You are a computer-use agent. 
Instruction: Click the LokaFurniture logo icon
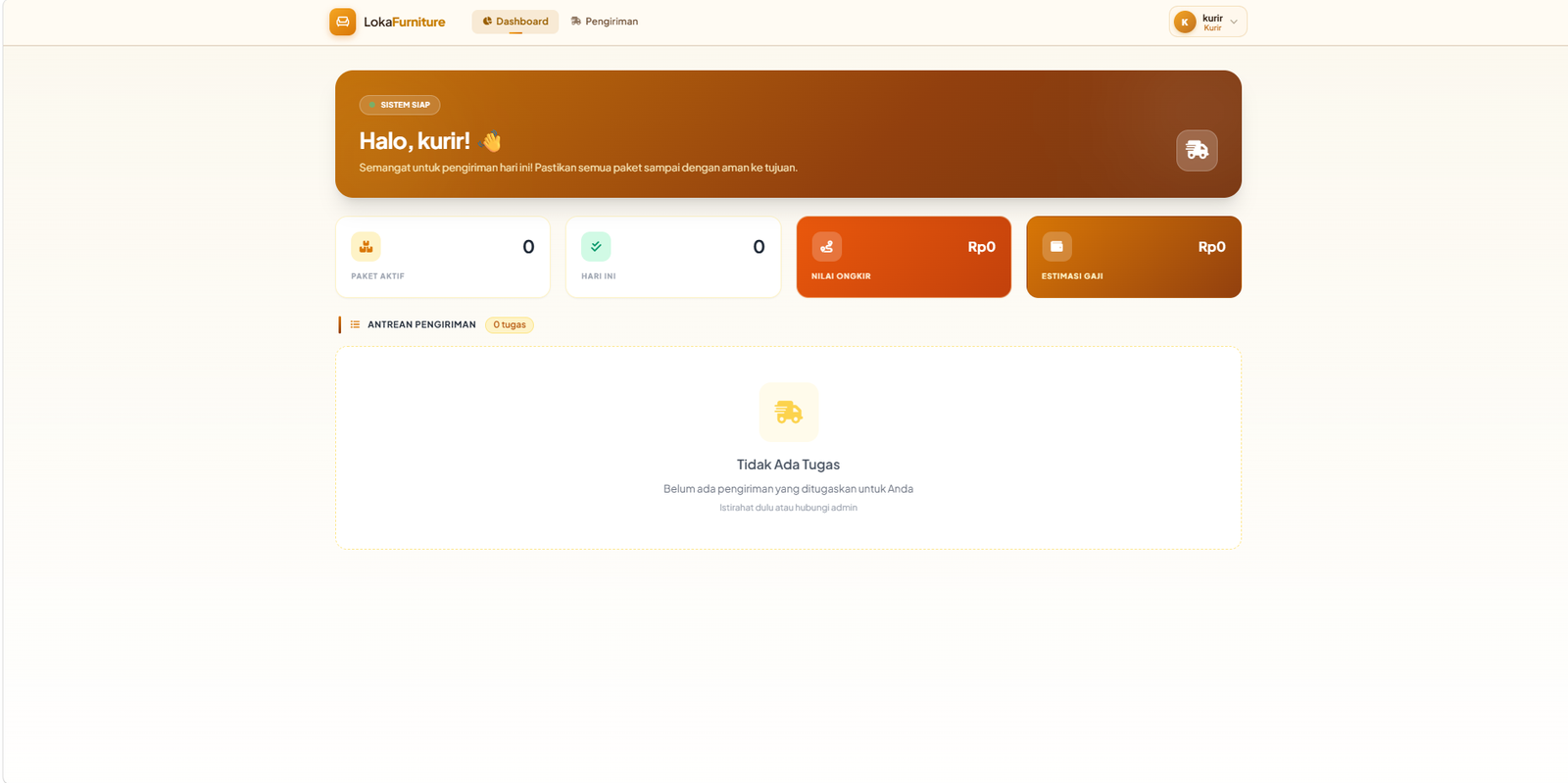343,22
